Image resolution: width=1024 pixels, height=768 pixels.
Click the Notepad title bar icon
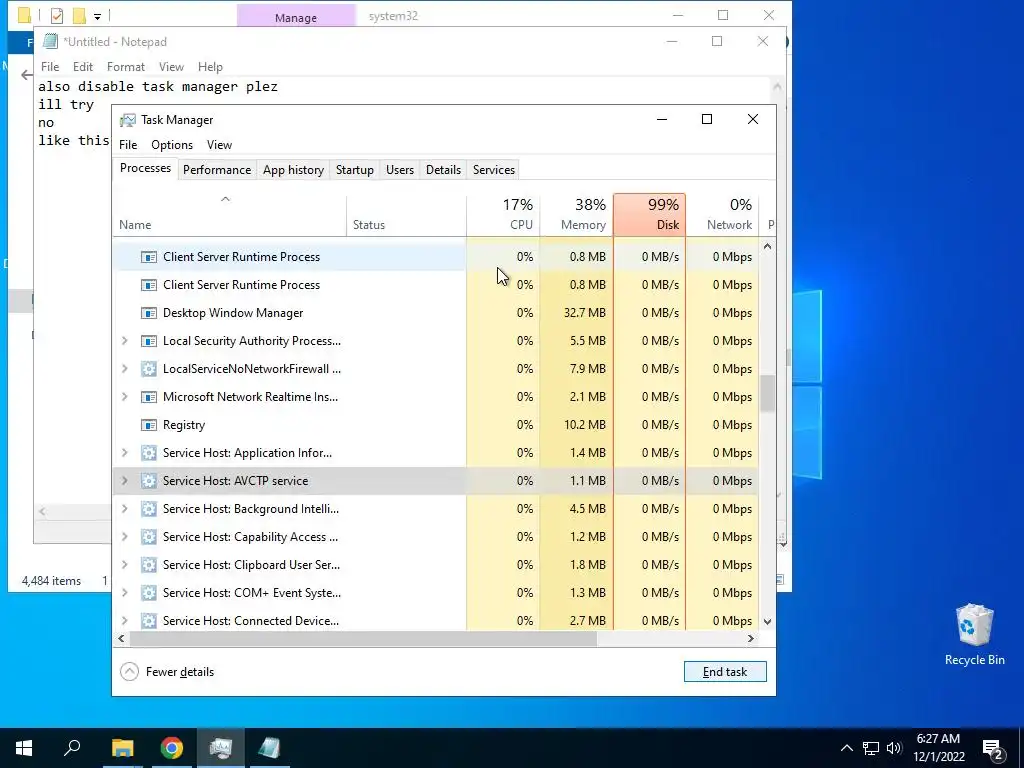coord(50,42)
